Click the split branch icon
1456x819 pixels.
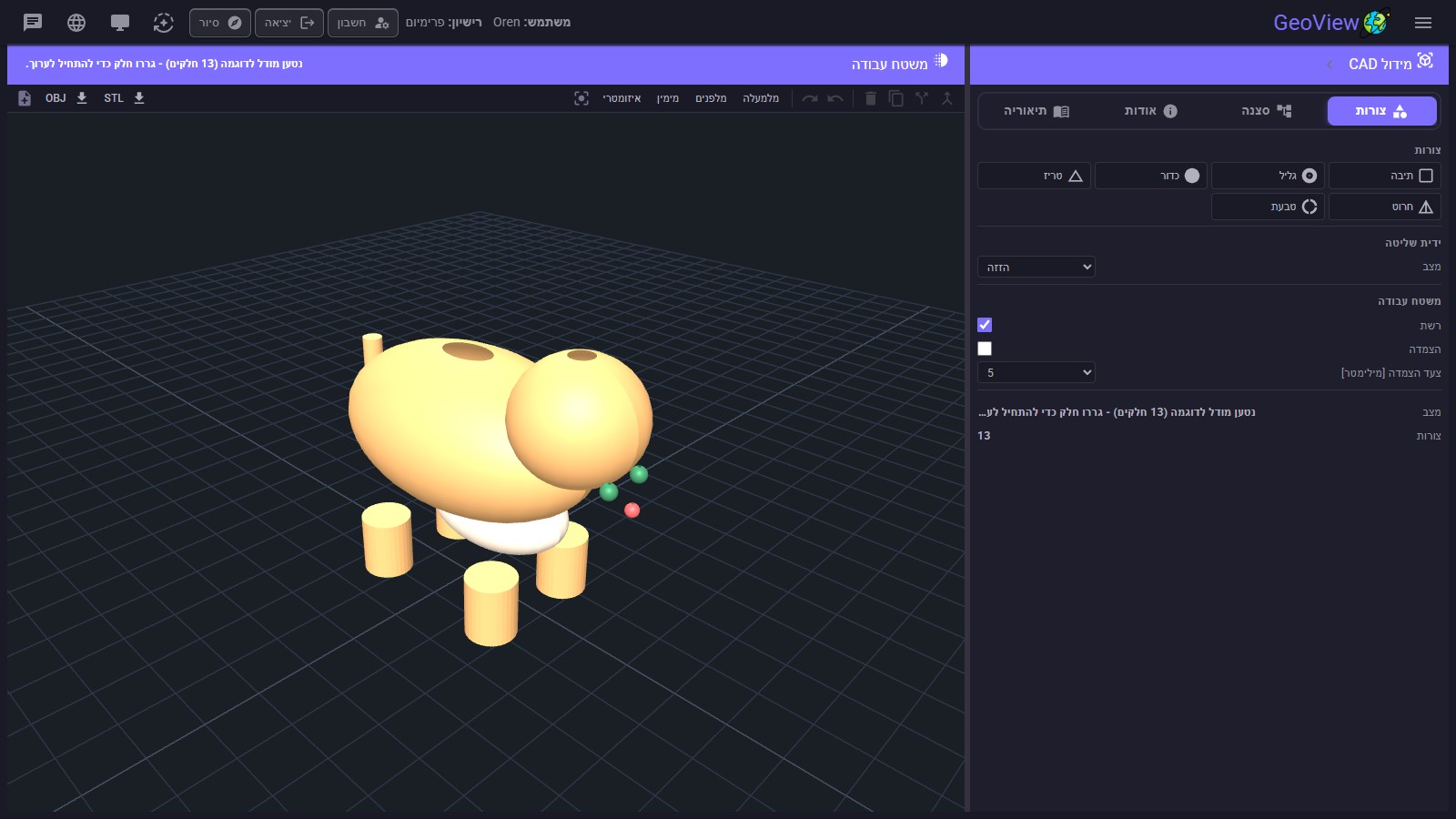click(x=922, y=98)
